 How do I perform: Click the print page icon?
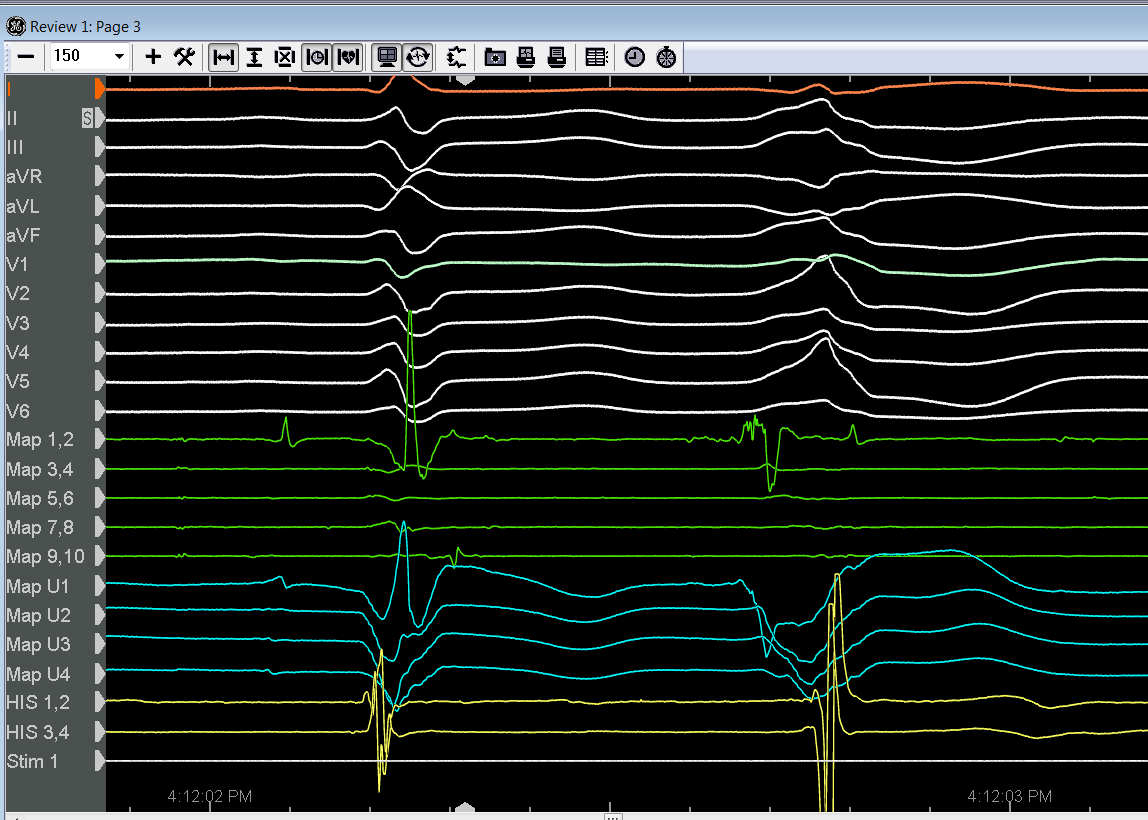[557, 56]
